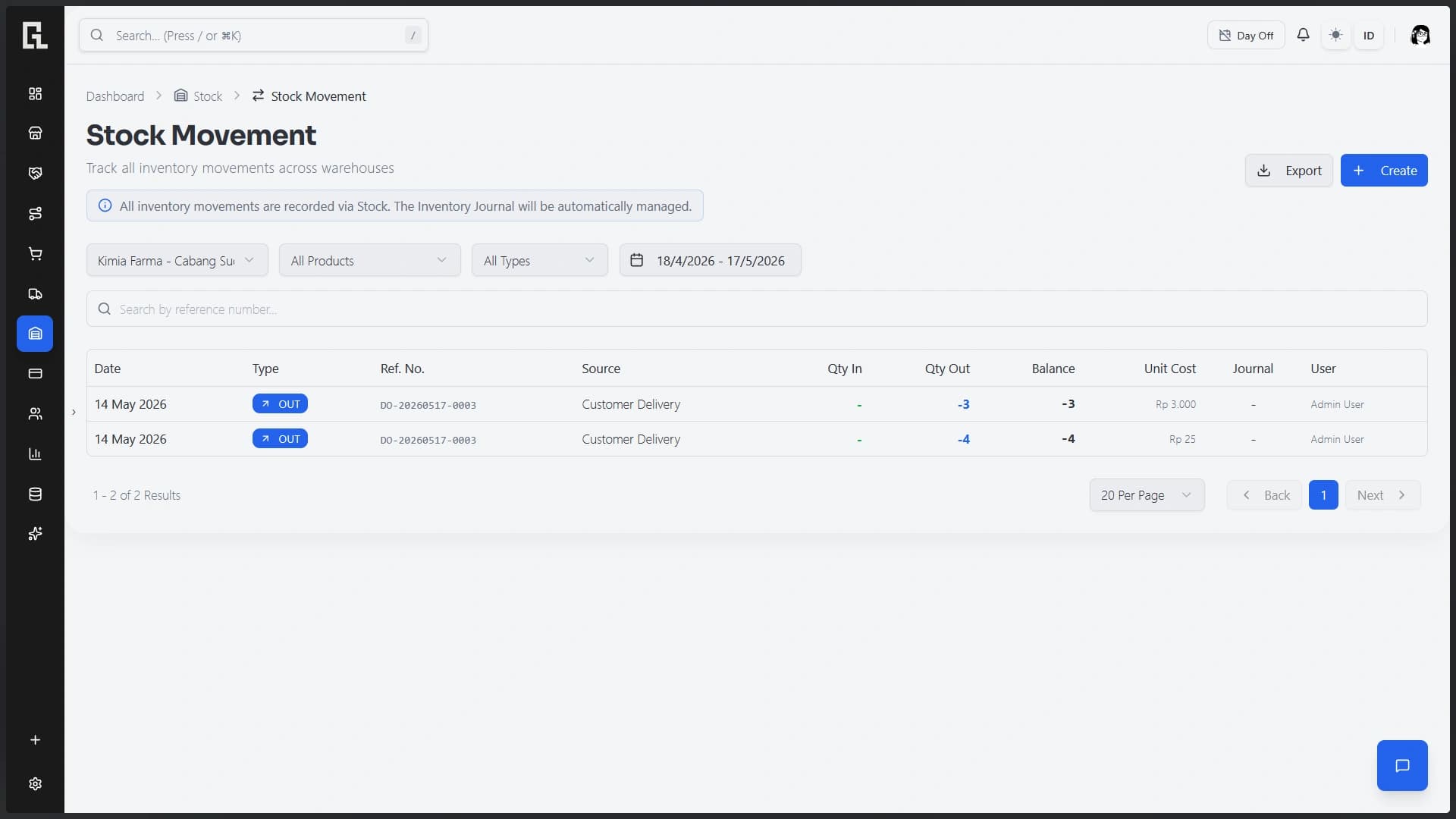Open the delivery truck icon in sidebar
The image size is (1456, 819).
pyautogui.click(x=35, y=294)
